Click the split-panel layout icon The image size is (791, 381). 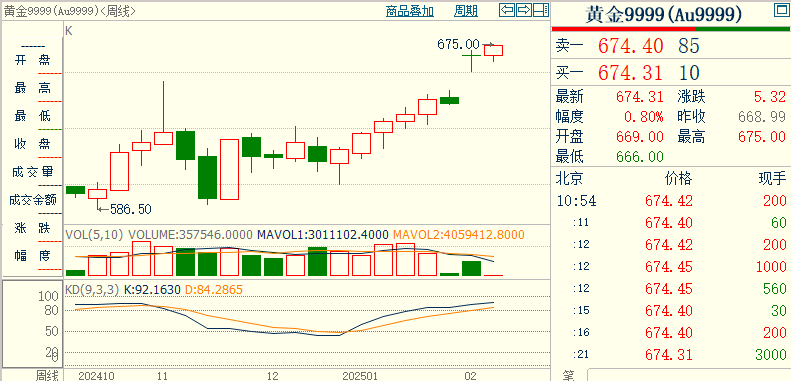(541, 10)
